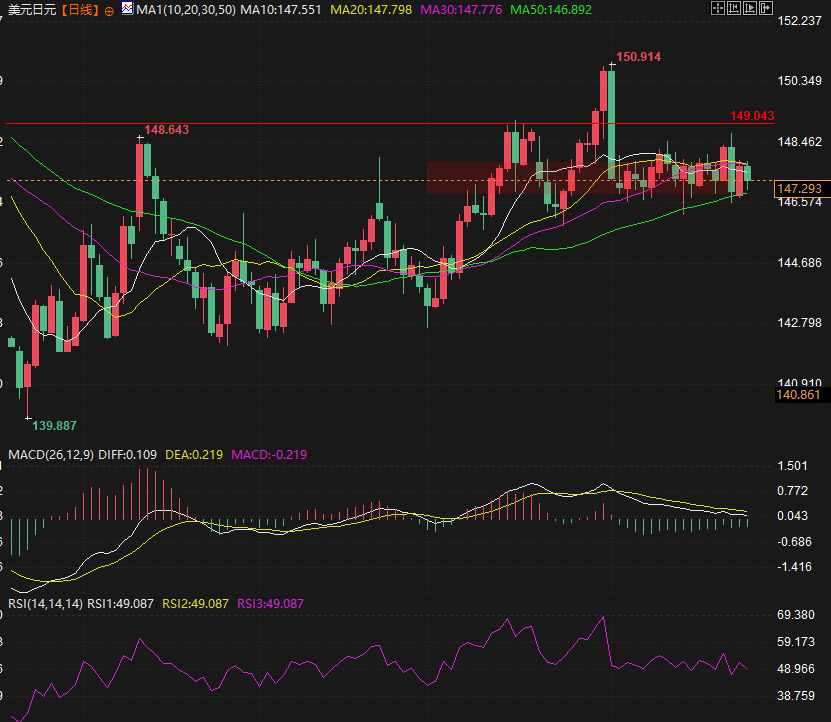
Task: Select the RSI3:49.087 readout
Action: click(x=270, y=604)
